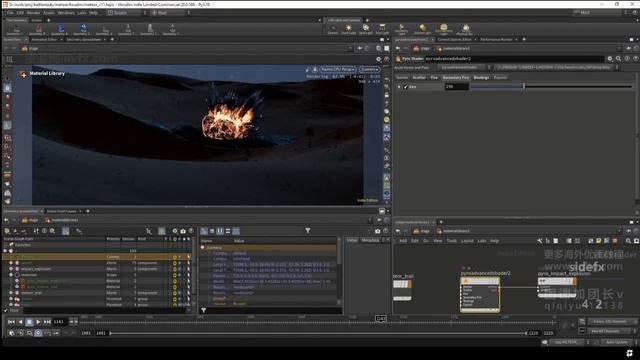640x360 pixels.
Task: Open the Auto Update dropdown
Action: click(x=619, y=342)
